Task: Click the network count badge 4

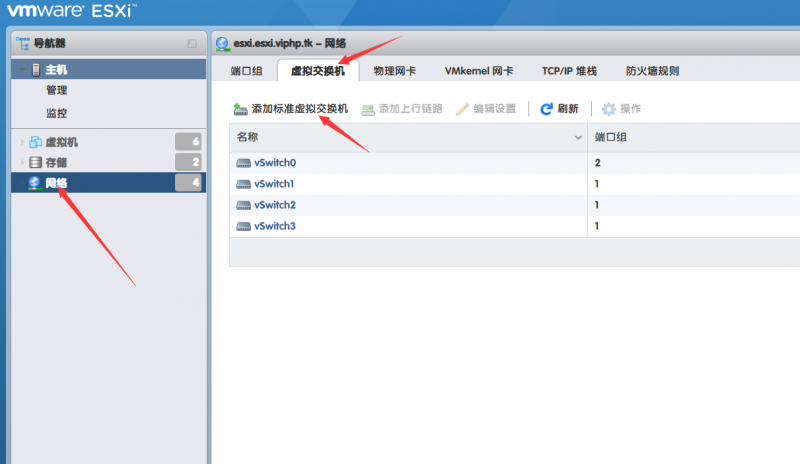Action: (x=188, y=183)
